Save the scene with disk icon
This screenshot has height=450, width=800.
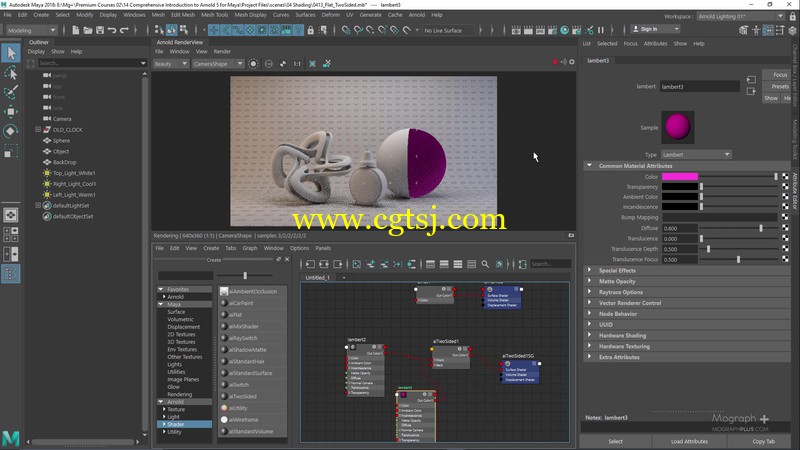(x=99, y=30)
